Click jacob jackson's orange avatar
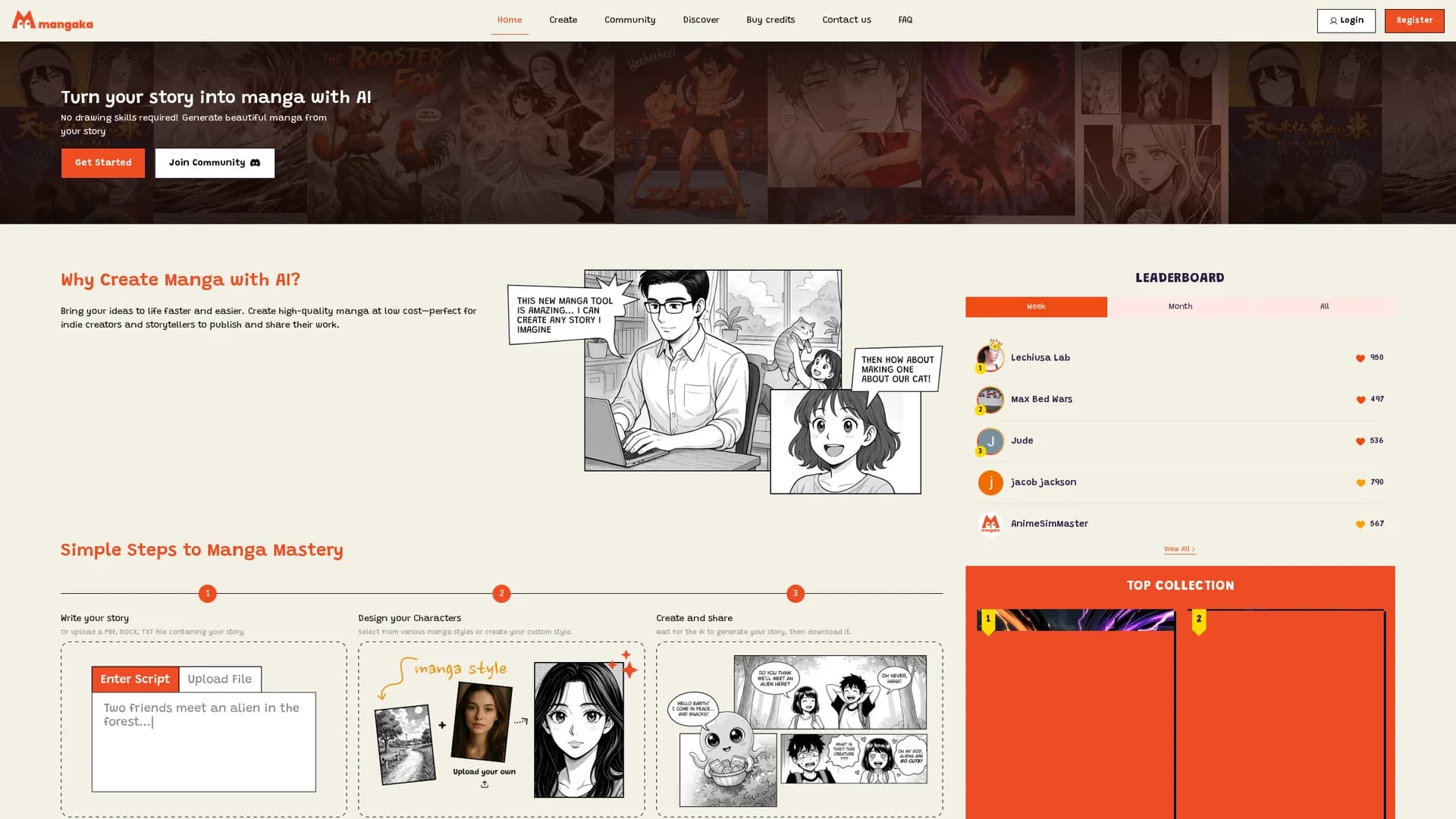 (990, 482)
